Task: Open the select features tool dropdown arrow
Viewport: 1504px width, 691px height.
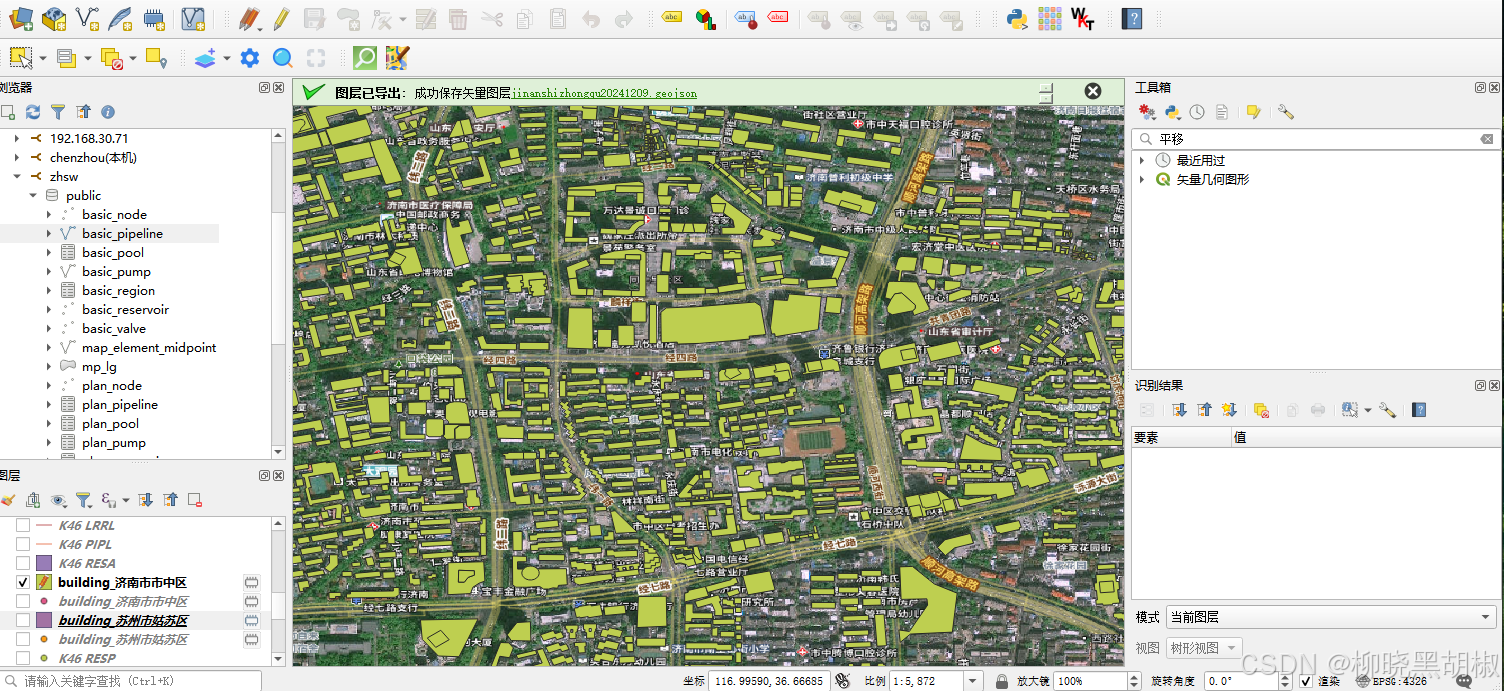Action: [44, 58]
